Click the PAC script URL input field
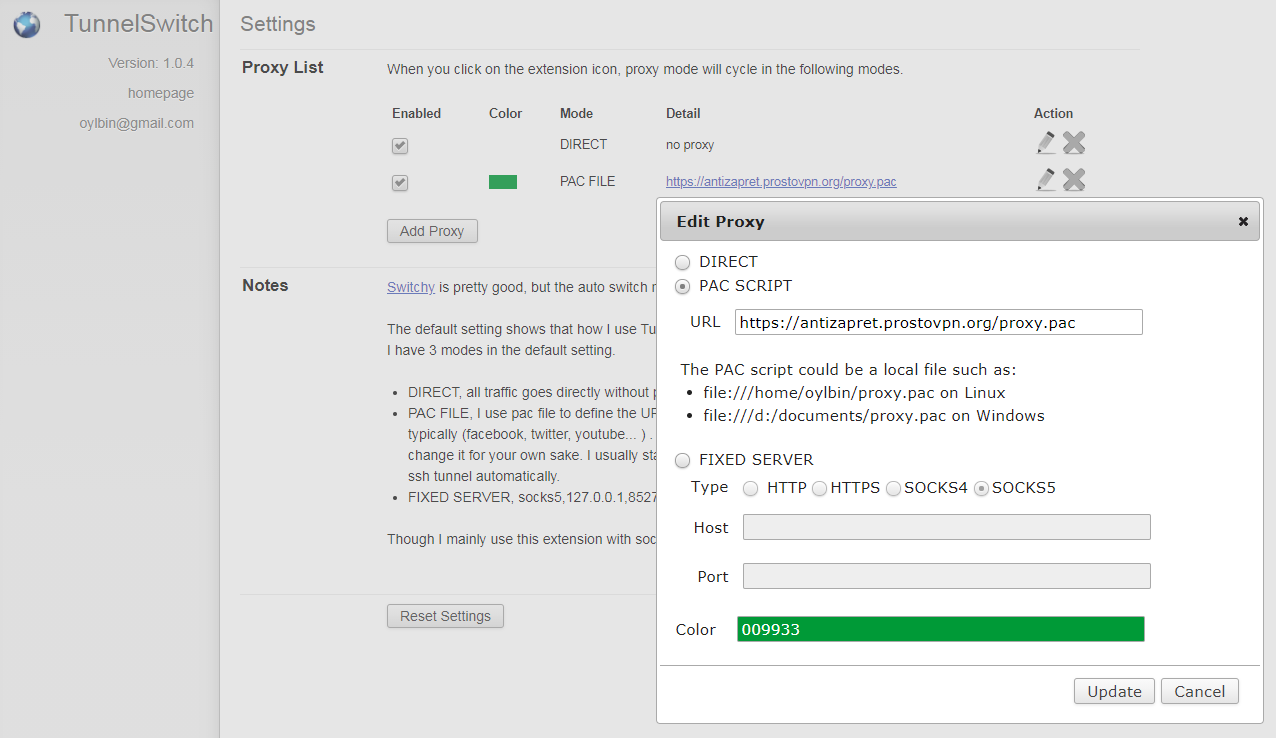Viewport: 1276px width, 738px height. pyautogui.click(x=938, y=322)
